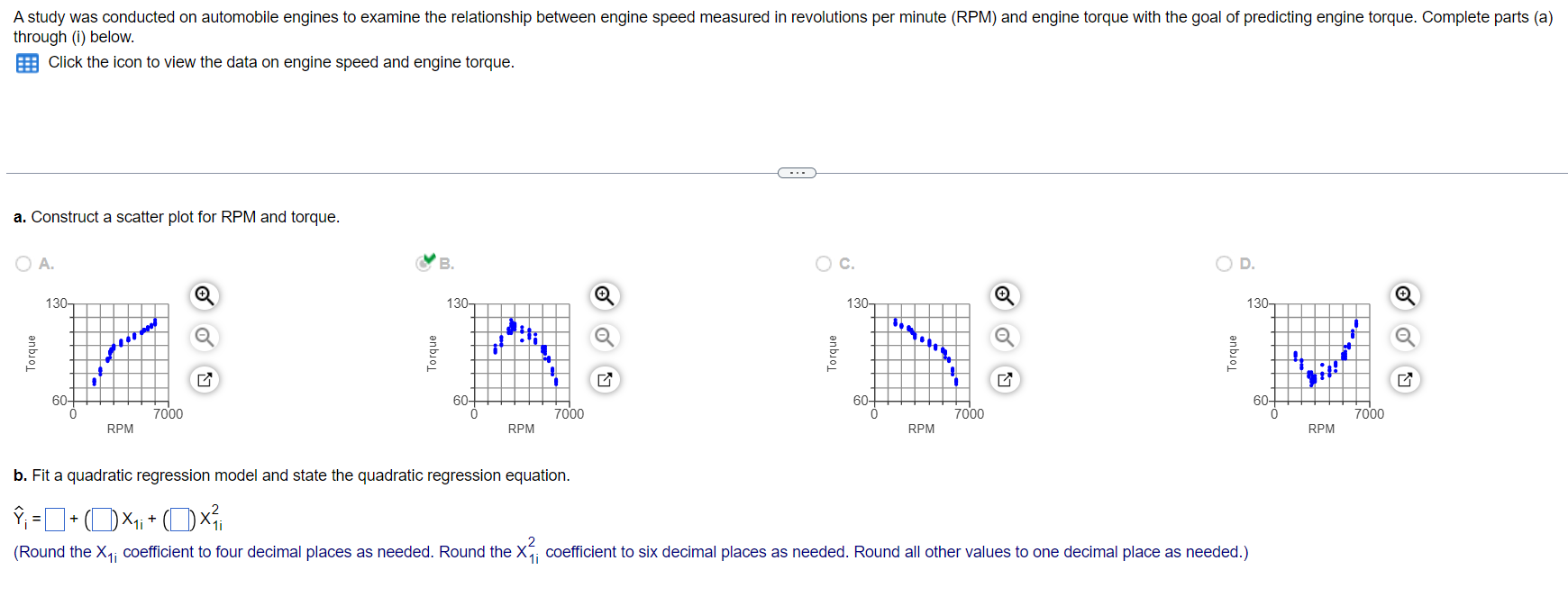The image size is (1568, 597).
Task: Open graph D in a pop-out window
Action: tap(1404, 380)
